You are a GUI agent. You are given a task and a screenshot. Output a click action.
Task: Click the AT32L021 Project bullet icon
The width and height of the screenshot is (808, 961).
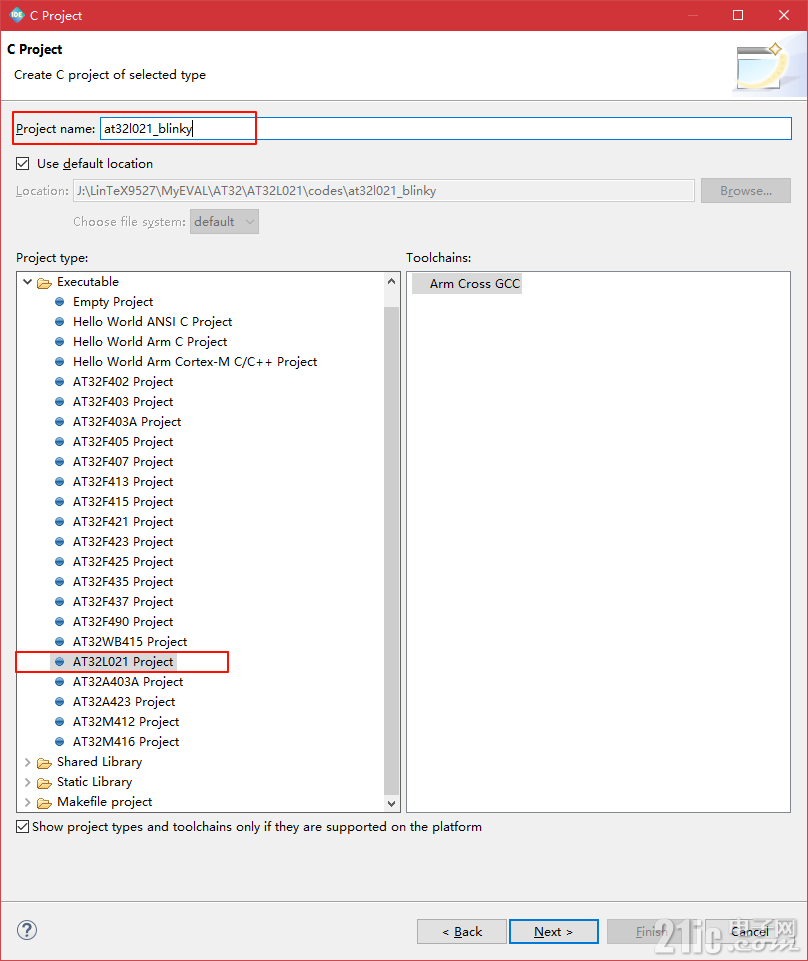pyautogui.click(x=59, y=661)
